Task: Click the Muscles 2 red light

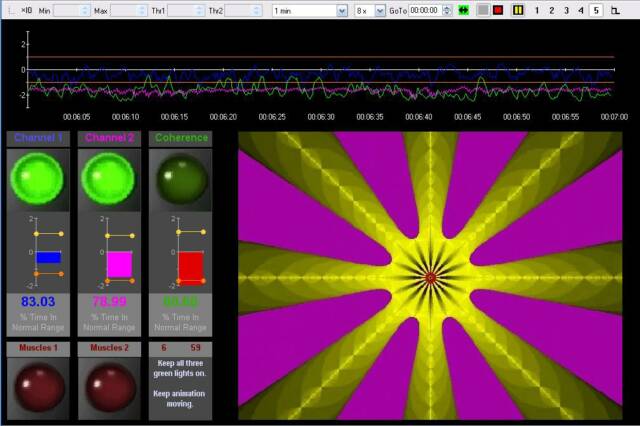Action: (x=110, y=388)
